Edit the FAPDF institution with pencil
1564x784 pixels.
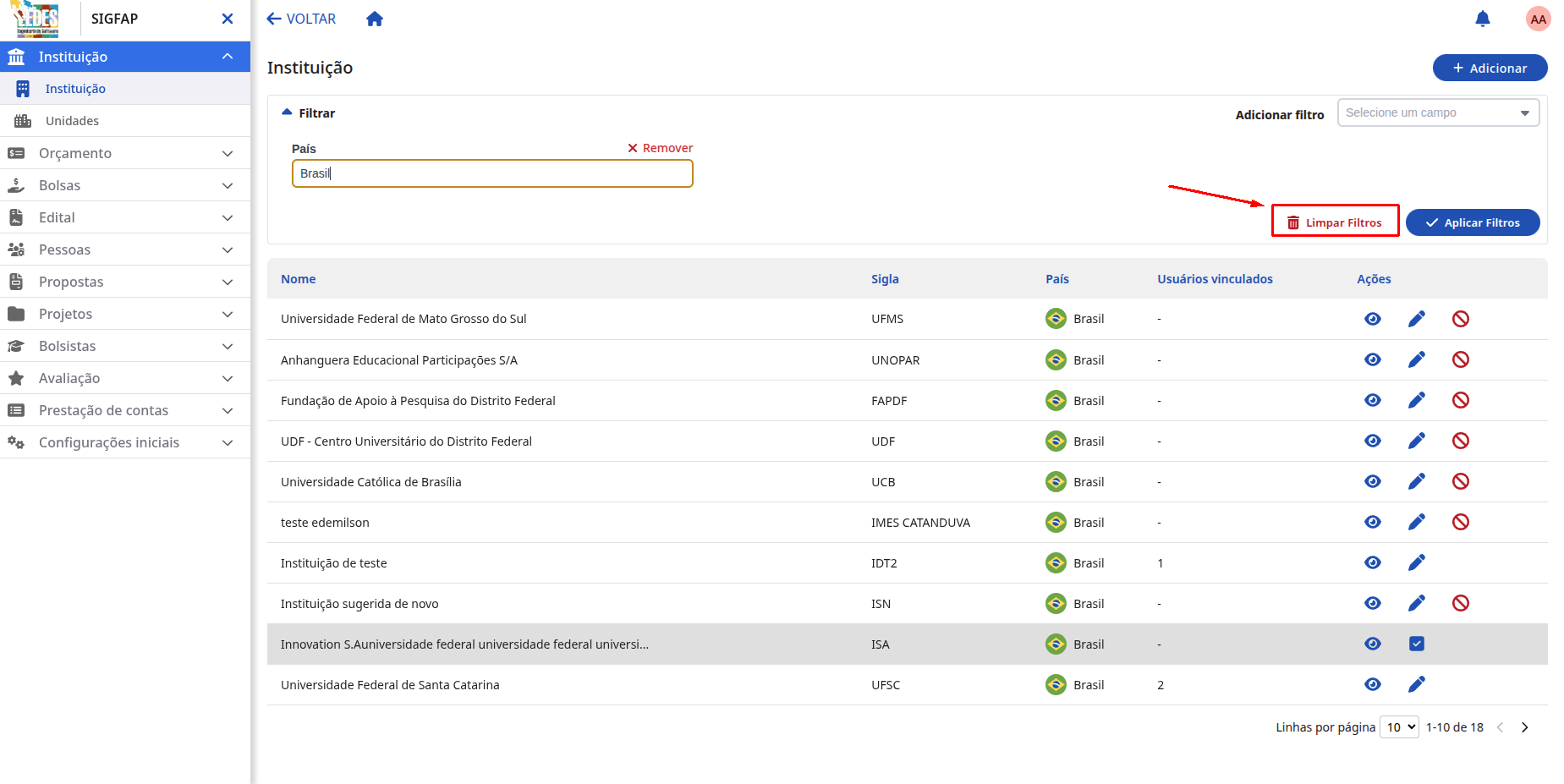[x=1416, y=400]
